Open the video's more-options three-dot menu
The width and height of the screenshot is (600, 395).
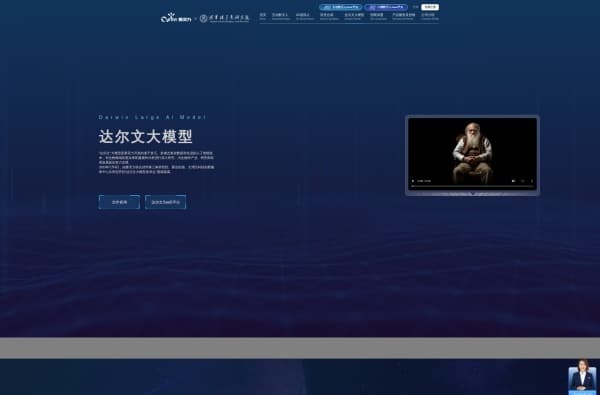pos(532,181)
